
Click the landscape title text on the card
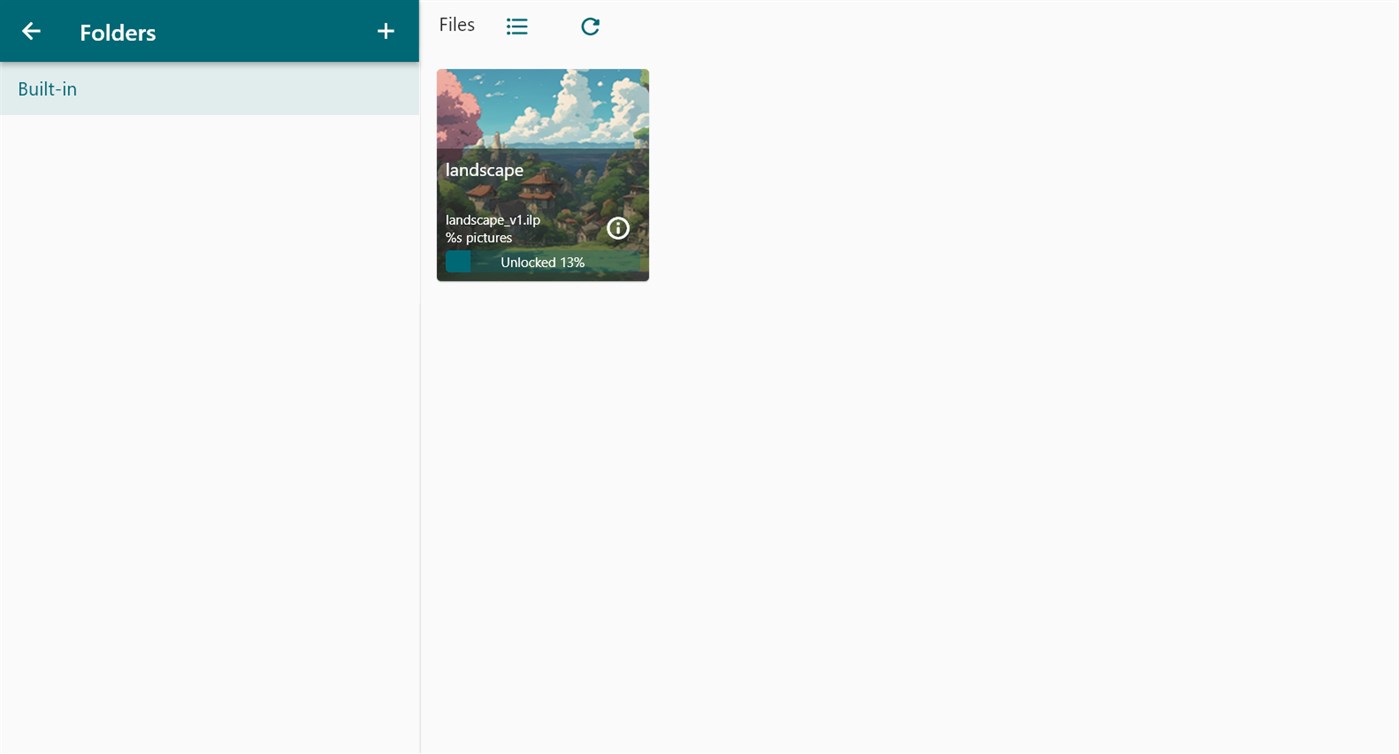point(484,169)
